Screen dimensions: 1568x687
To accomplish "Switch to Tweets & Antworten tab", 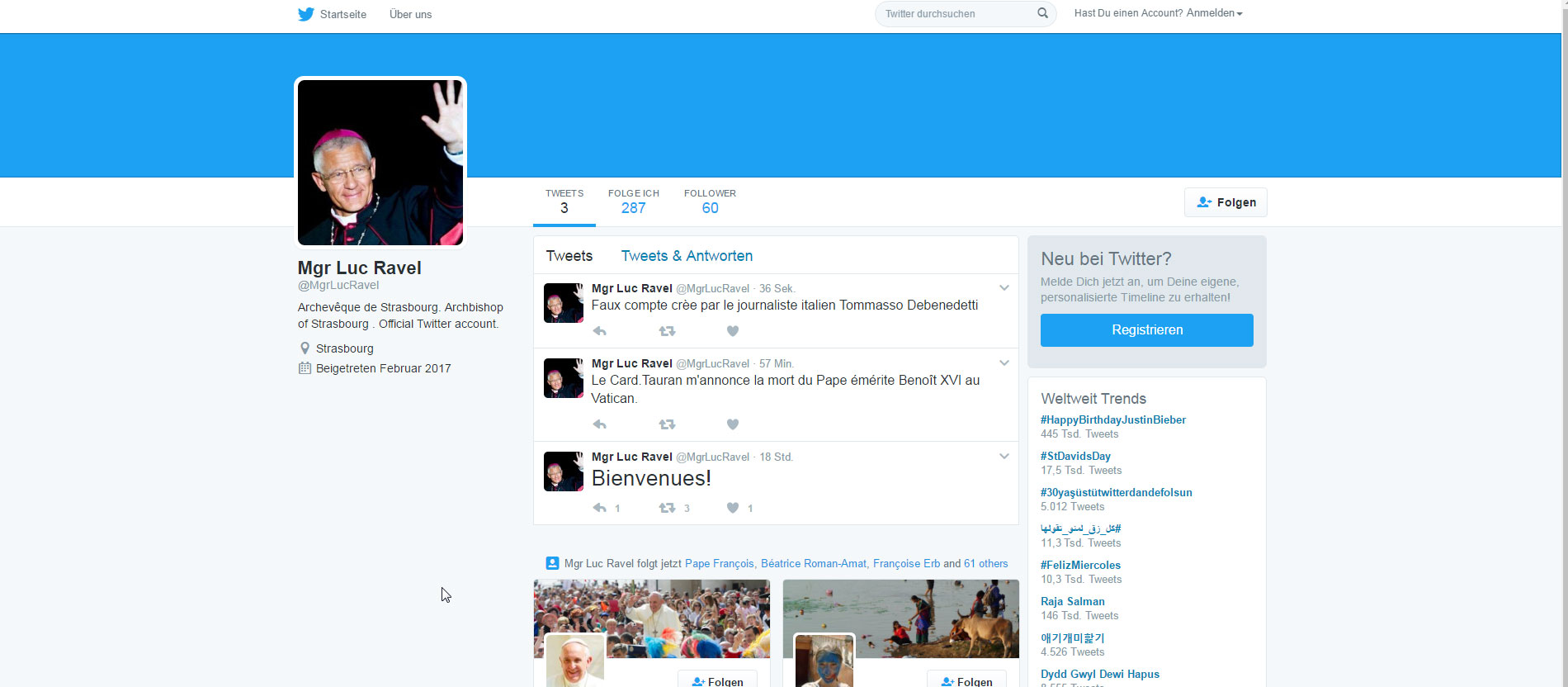I will 687,256.
